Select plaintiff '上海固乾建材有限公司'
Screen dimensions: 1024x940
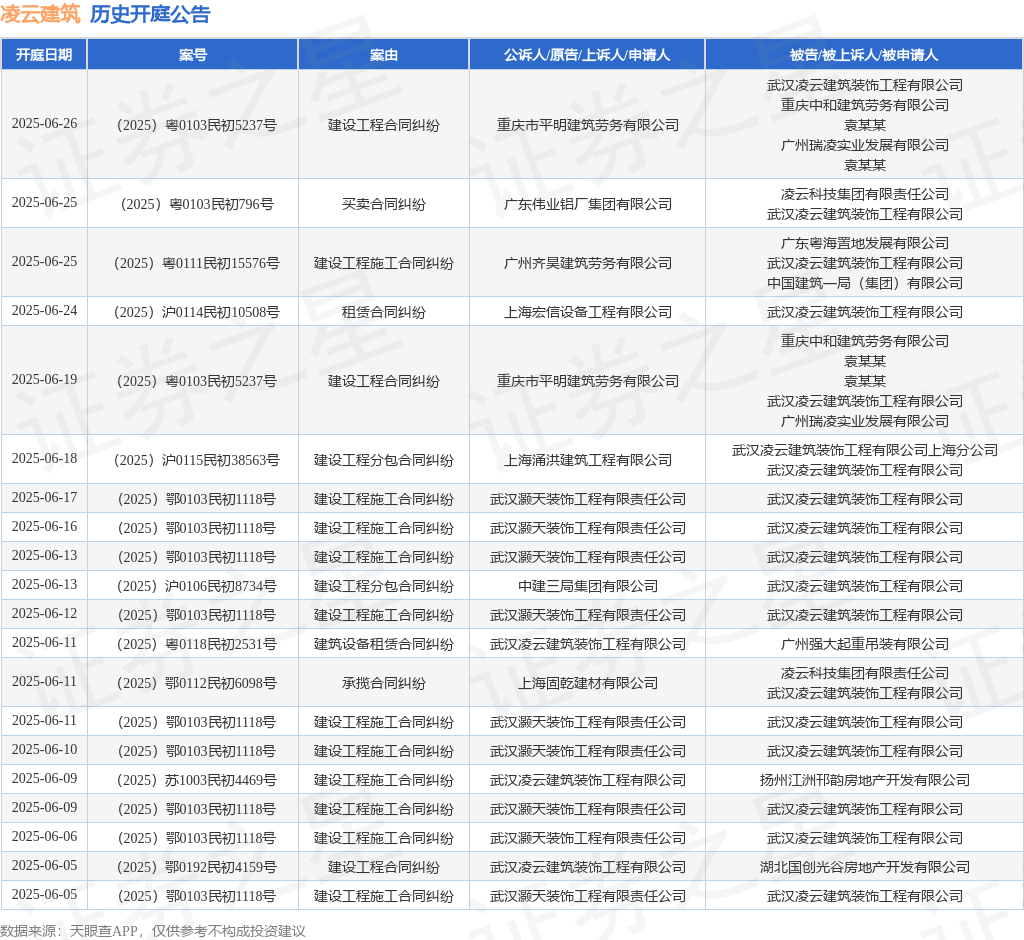[x=588, y=683]
